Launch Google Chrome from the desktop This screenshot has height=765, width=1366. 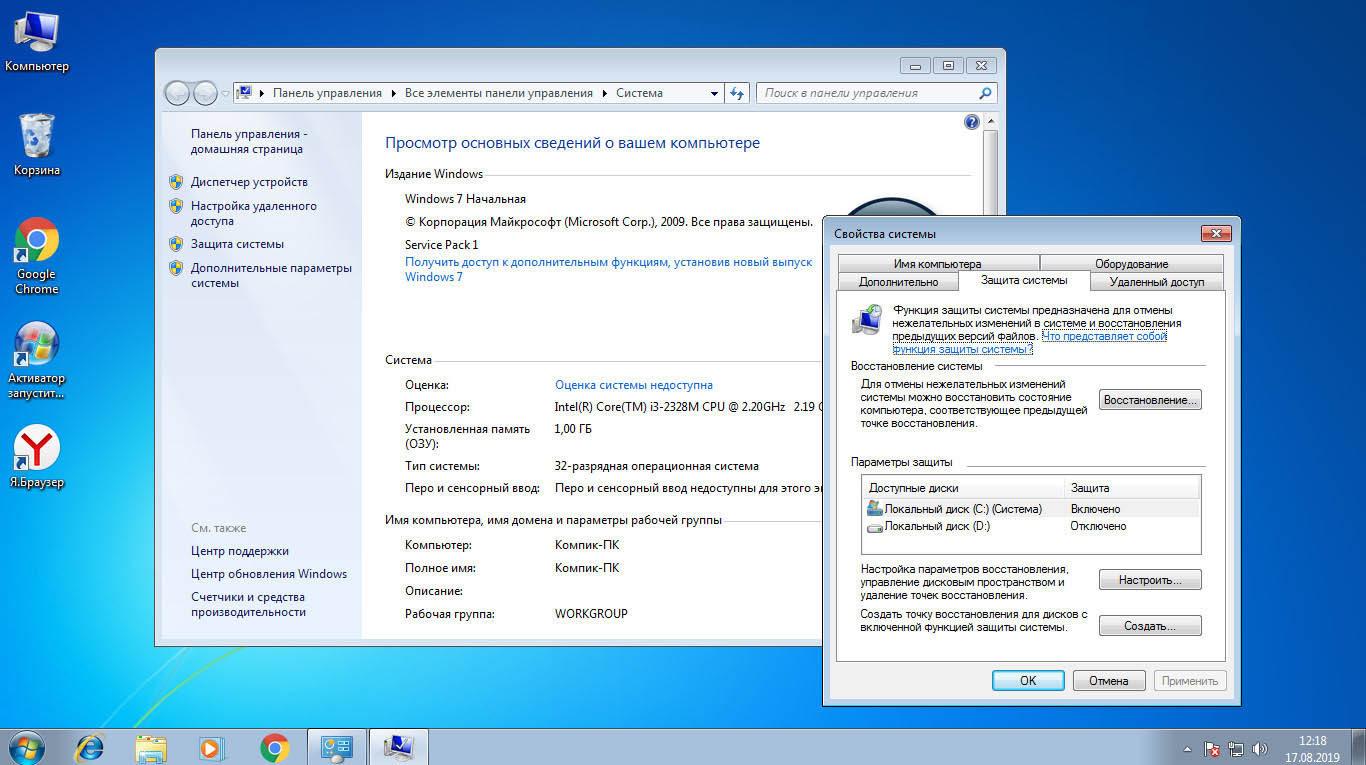tap(37, 256)
